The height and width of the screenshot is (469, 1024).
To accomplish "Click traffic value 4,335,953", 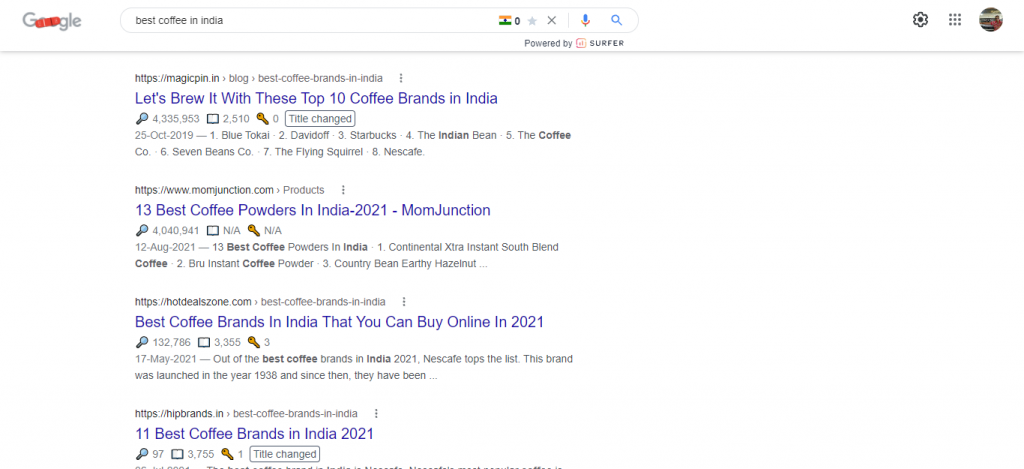I will pos(176,119).
